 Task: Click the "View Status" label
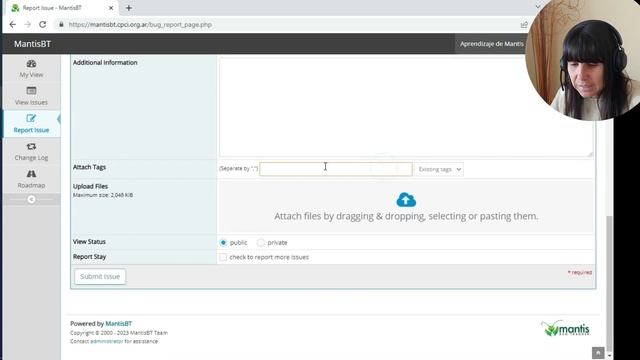coord(89,242)
